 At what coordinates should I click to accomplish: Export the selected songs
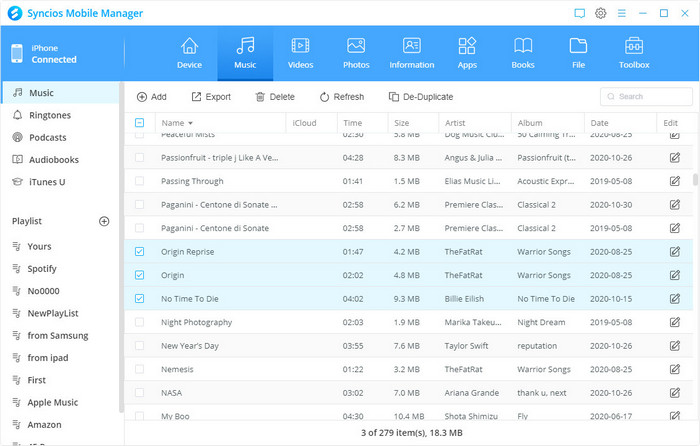pyautogui.click(x=211, y=97)
